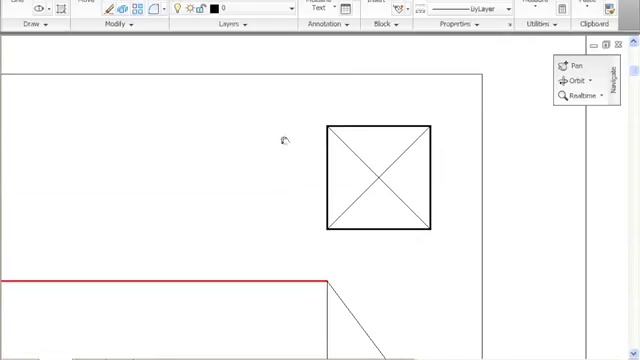Select the red horizontal line
This screenshot has height=360, width=640.
[x=163, y=281]
